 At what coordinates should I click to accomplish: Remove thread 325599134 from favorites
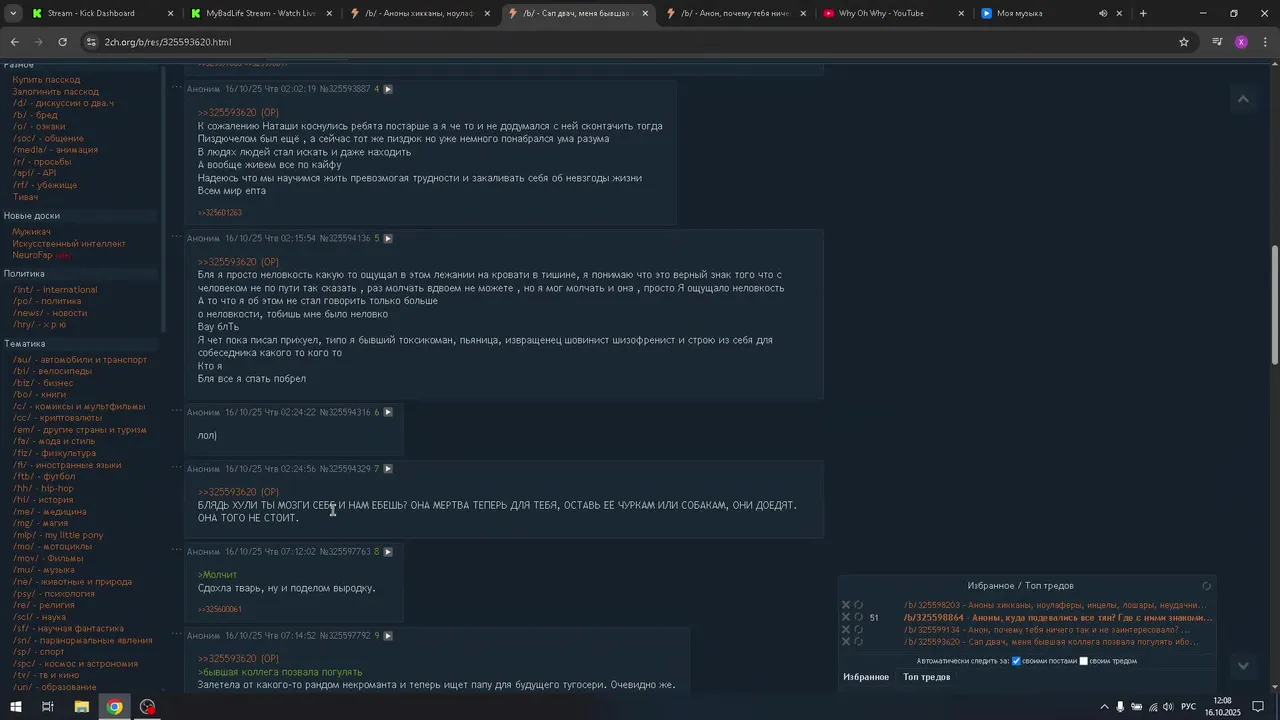pyautogui.click(x=846, y=629)
